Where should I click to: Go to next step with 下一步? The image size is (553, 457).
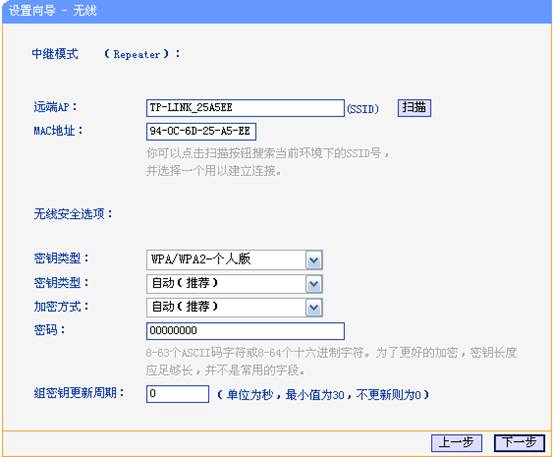tap(519, 443)
